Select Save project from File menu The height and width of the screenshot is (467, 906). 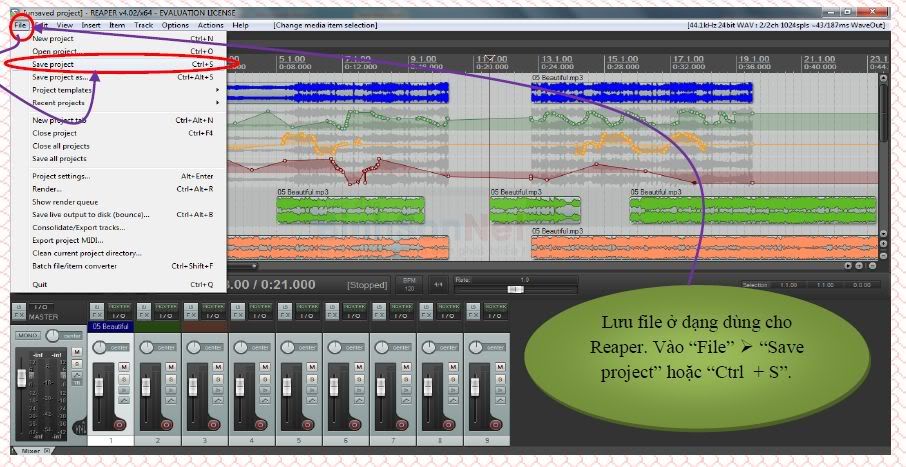[53, 64]
